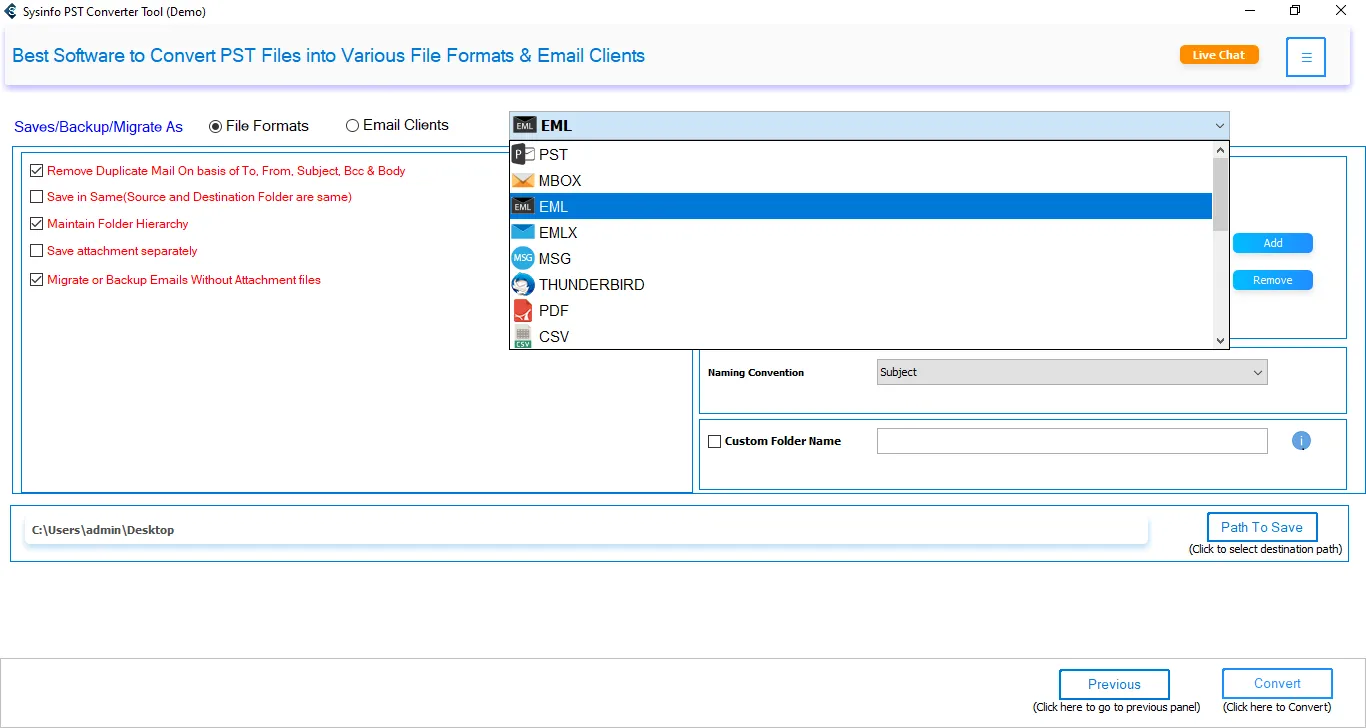1366x728 pixels.
Task: Uncheck Remove Duplicate Mail option
Action: pyautogui.click(x=37, y=171)
